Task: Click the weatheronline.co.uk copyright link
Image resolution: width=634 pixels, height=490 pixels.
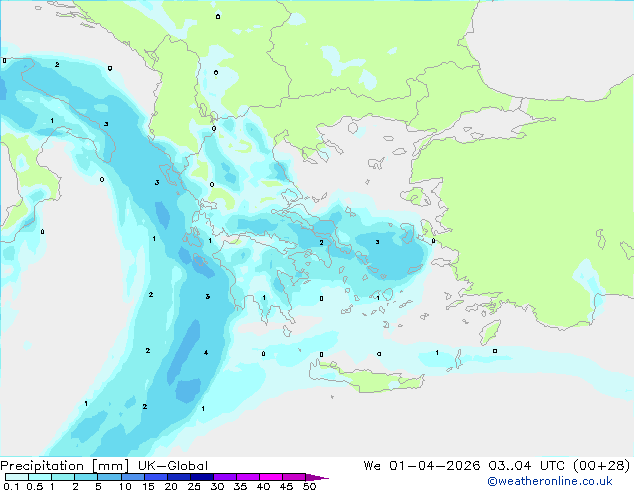Action: point(549,481)
